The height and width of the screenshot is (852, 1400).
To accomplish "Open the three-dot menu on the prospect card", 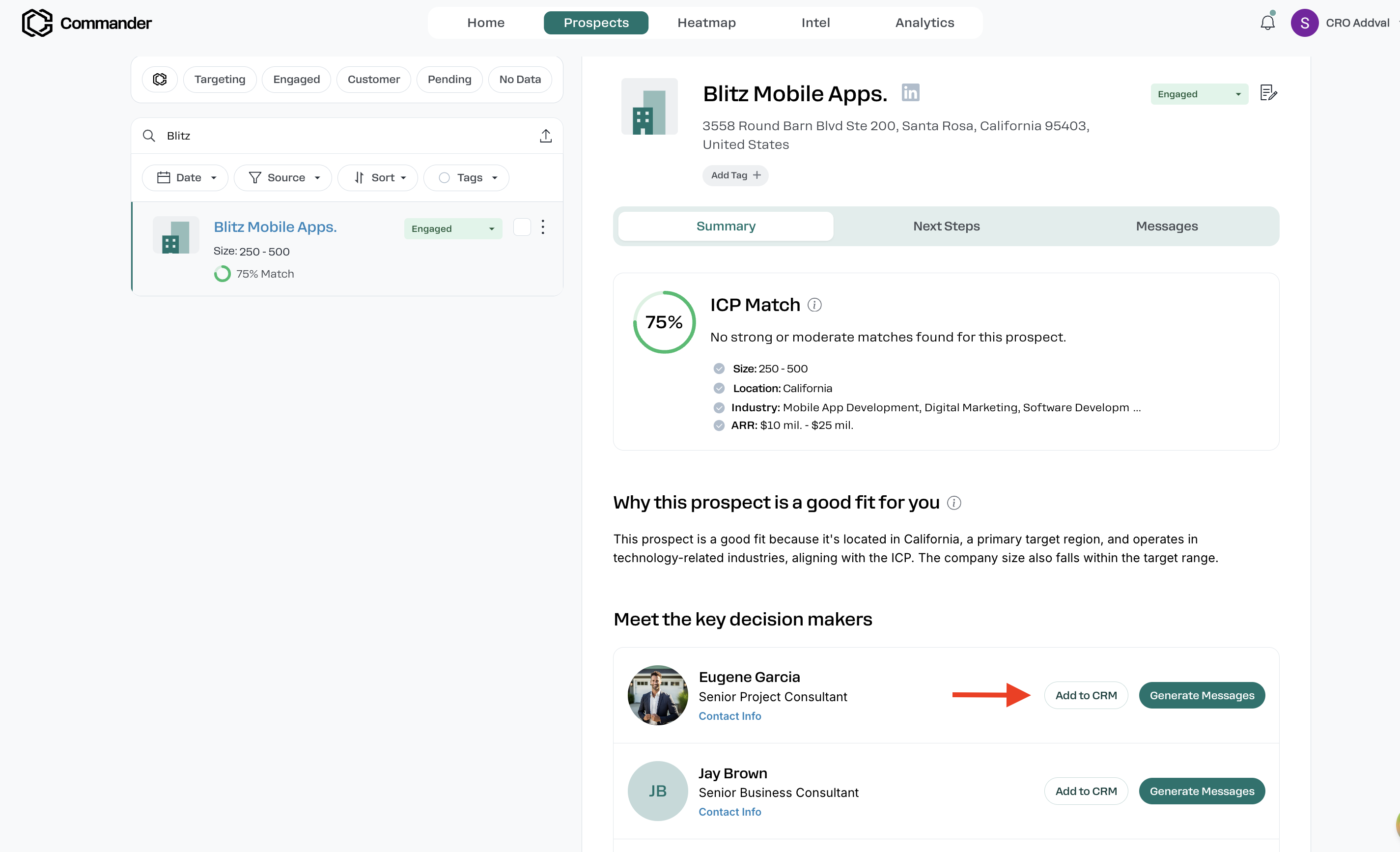I will click(543, 227).
